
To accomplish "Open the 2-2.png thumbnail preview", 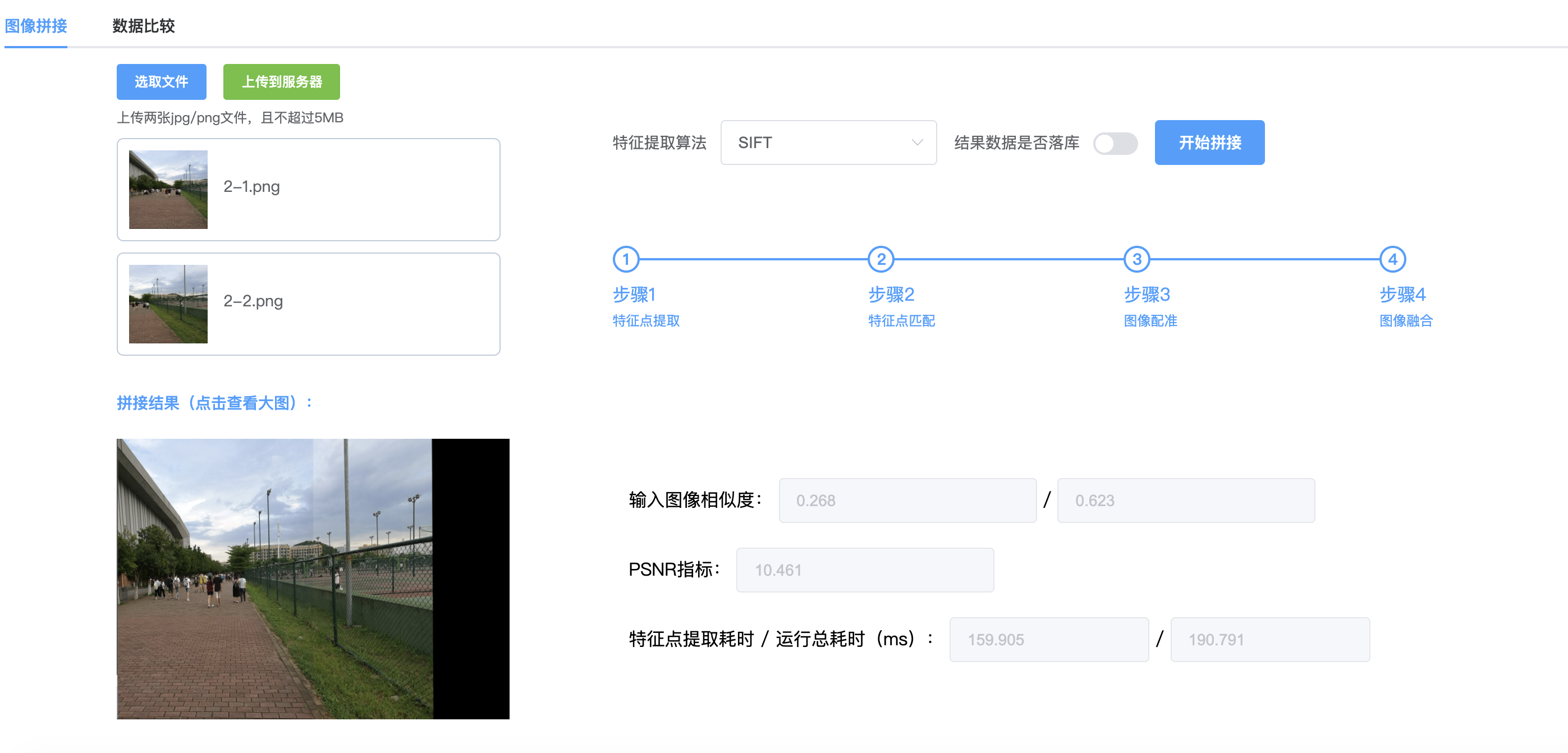I will [168, 304].
